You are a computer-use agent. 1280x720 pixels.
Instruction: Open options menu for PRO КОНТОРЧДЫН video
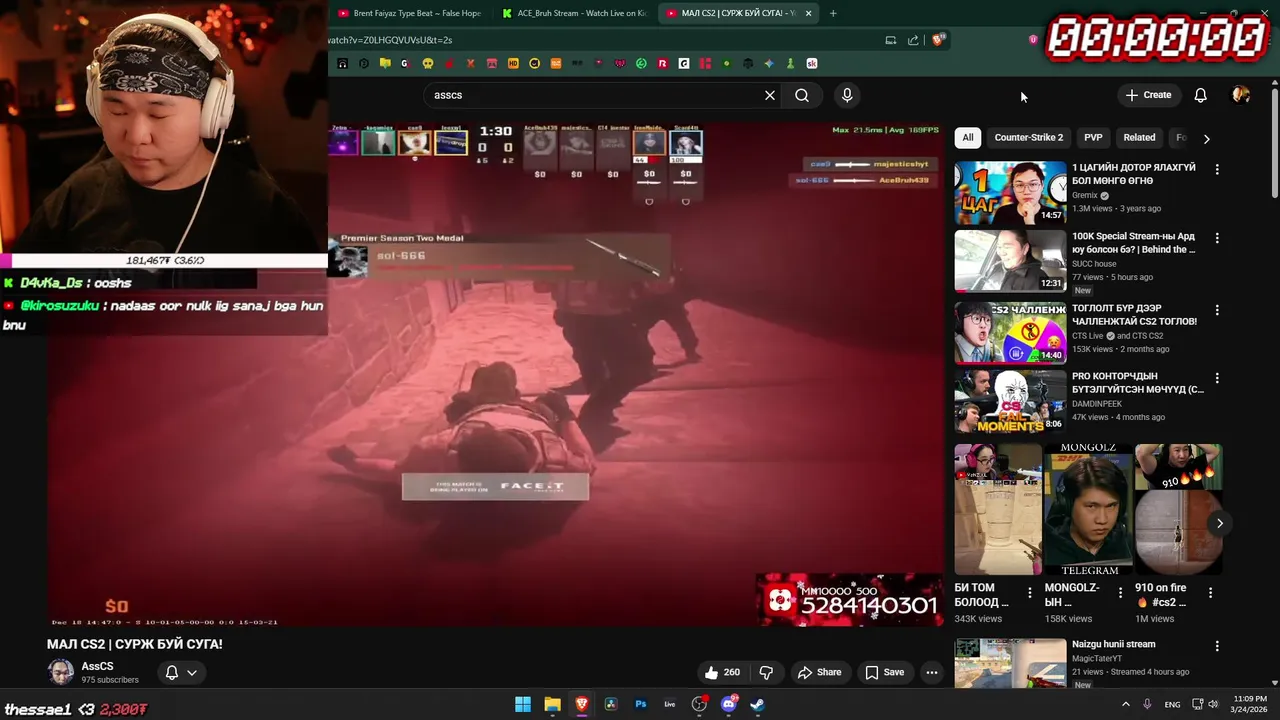click(1217, 378)
